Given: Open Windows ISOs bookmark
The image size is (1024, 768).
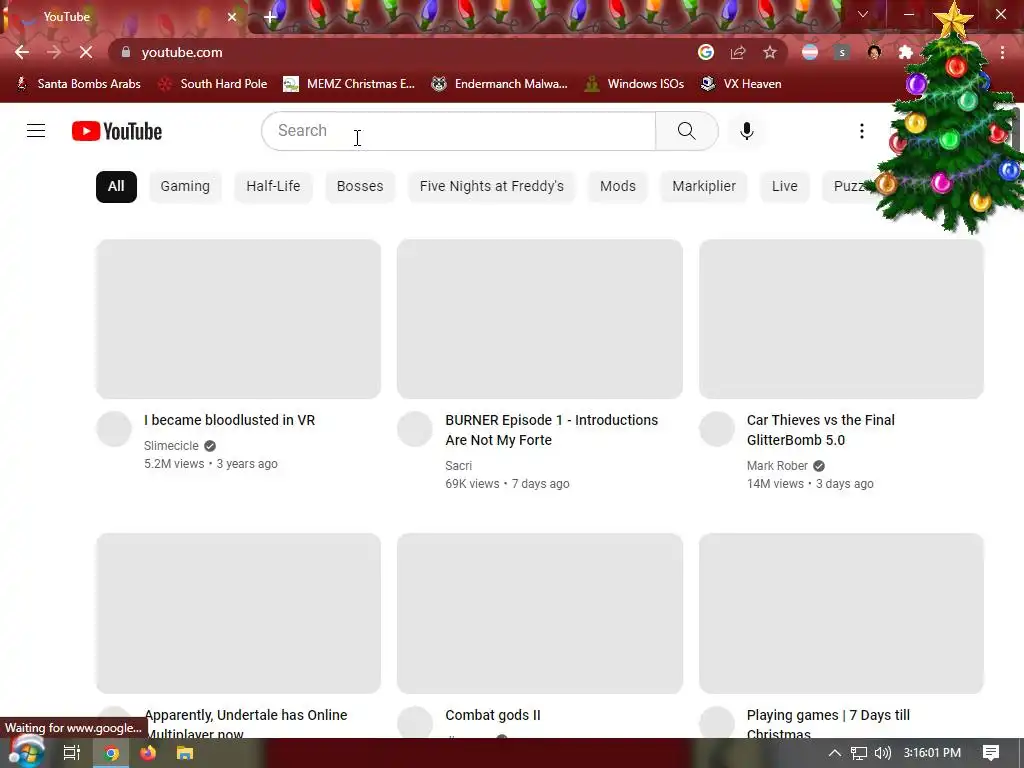Looking at the screenshot, I should click(634, 84).
